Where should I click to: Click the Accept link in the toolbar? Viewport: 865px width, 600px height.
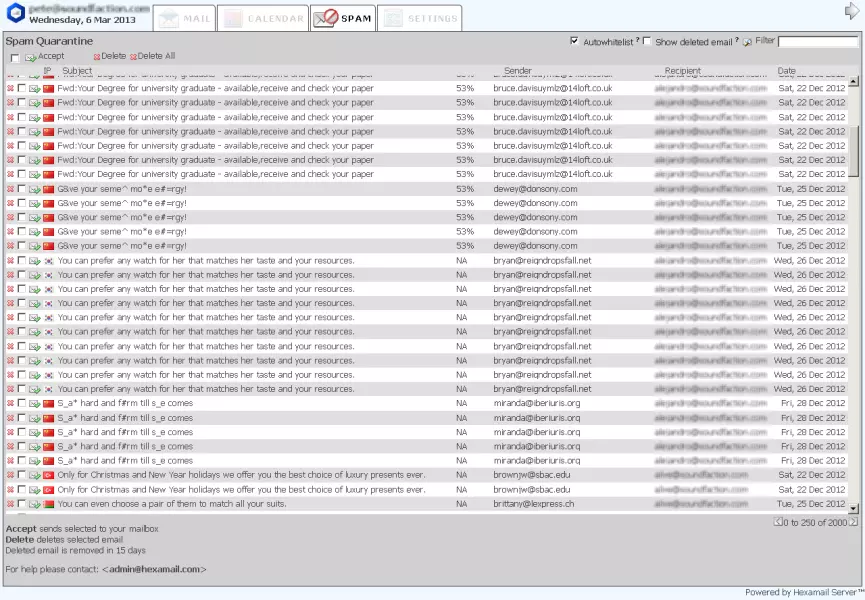tap(50, 56)
